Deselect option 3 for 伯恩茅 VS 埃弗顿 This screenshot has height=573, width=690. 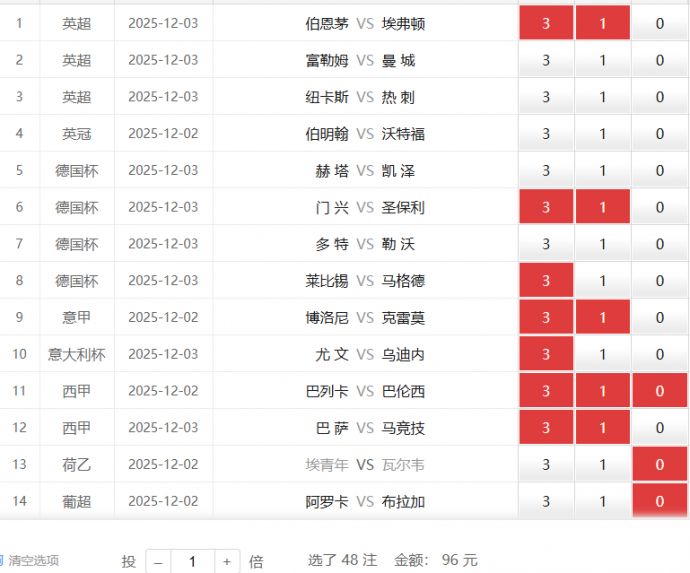tap(546, 23)
